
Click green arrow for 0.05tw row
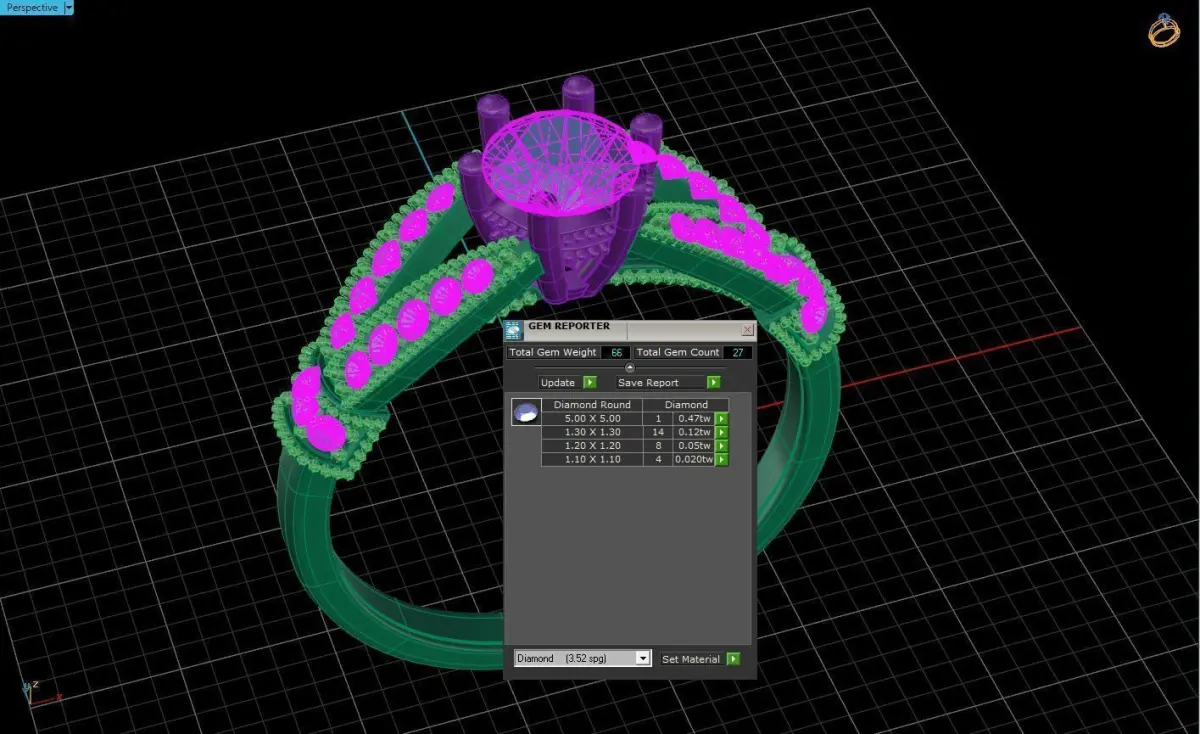tap(722, 446)
